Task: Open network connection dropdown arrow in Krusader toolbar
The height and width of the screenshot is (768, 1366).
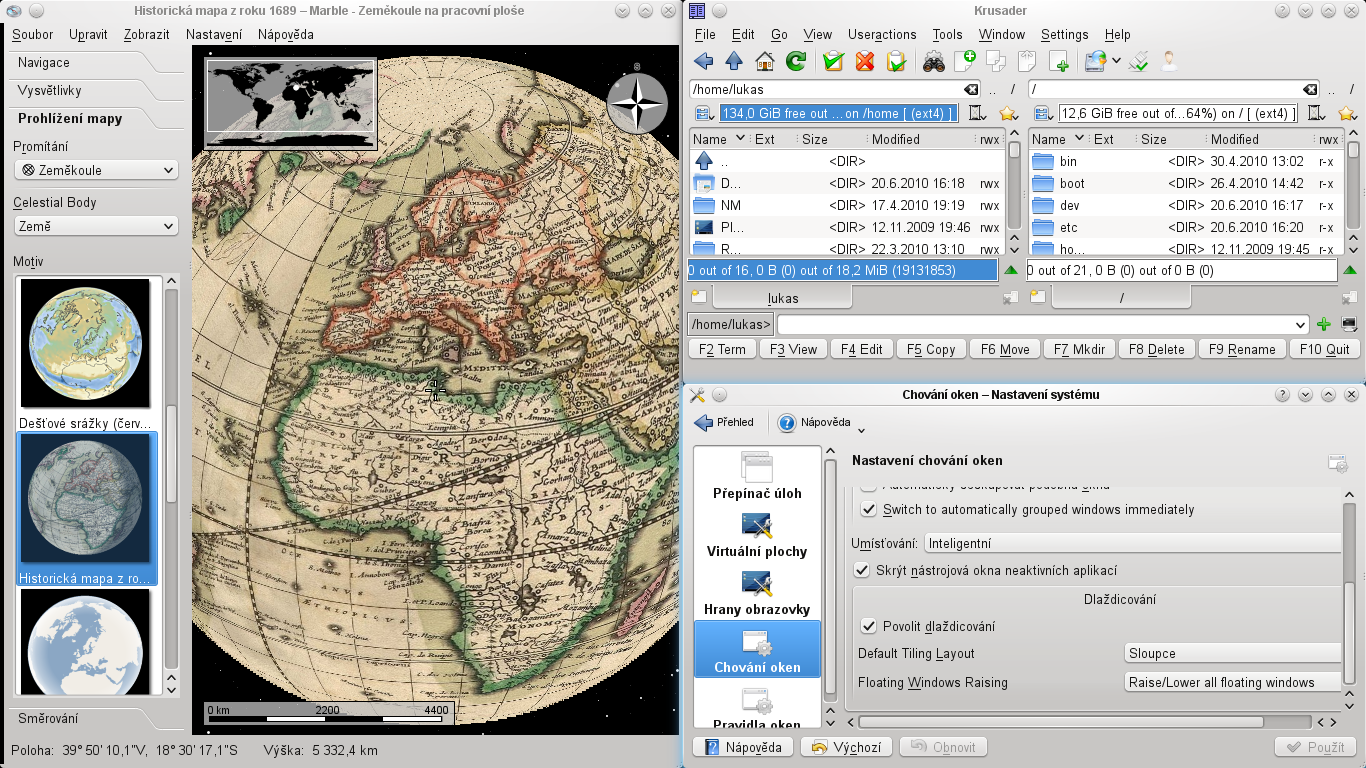Action: tap(1116, 62)
